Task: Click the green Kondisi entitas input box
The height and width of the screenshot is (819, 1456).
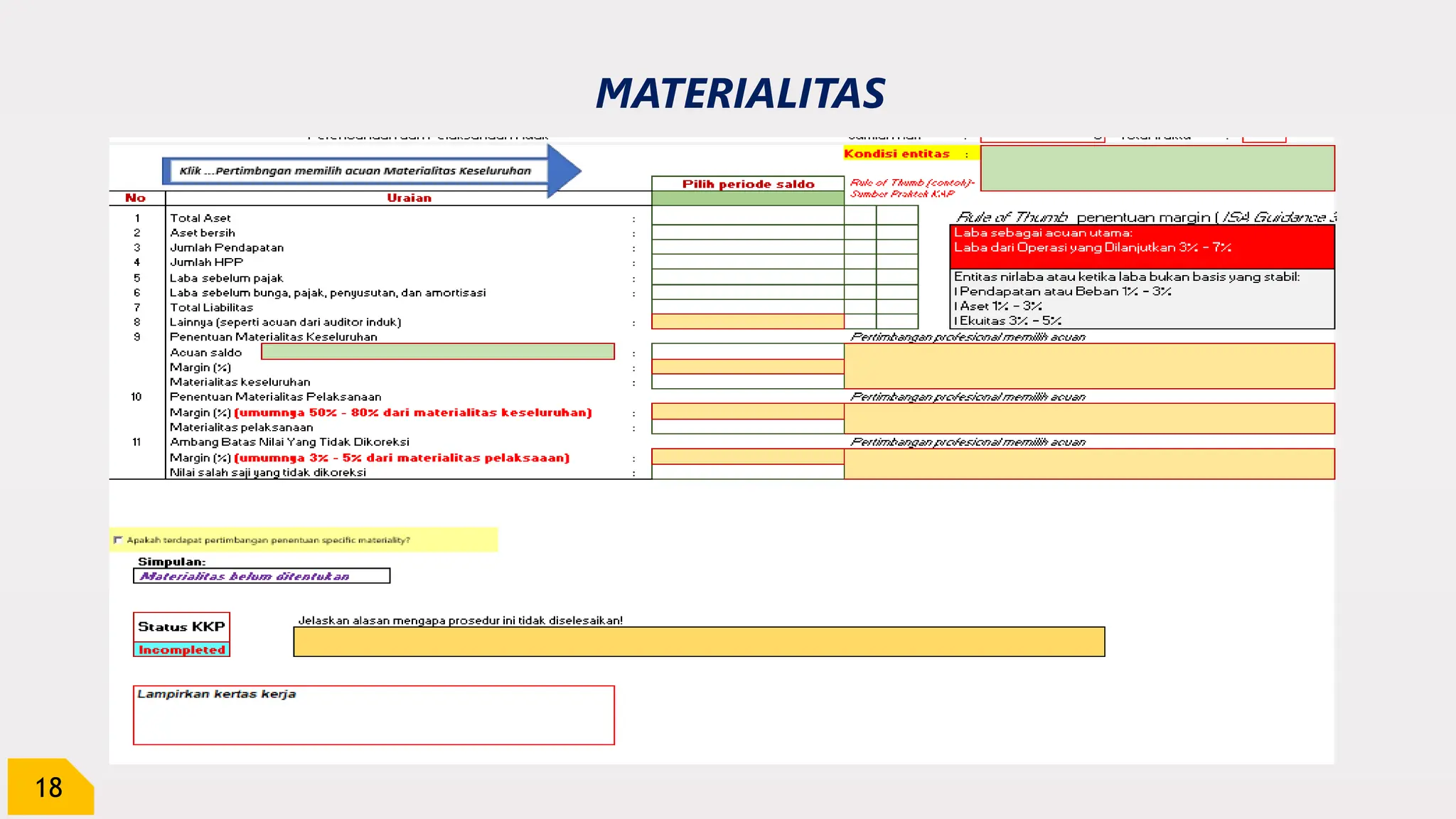Action: (1157, 168)
